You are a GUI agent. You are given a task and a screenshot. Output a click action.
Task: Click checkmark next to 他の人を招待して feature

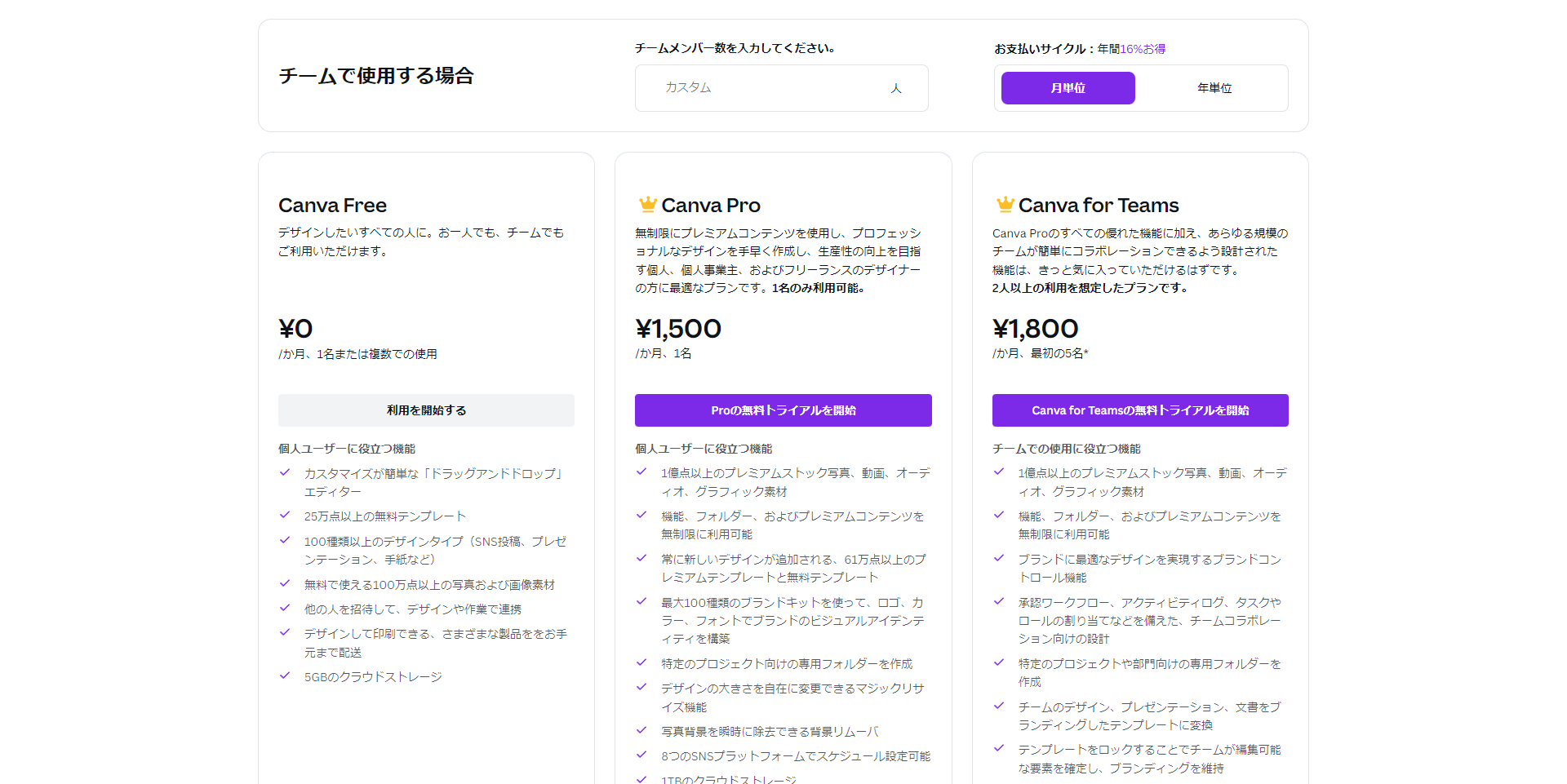click(x=285, y=608)
